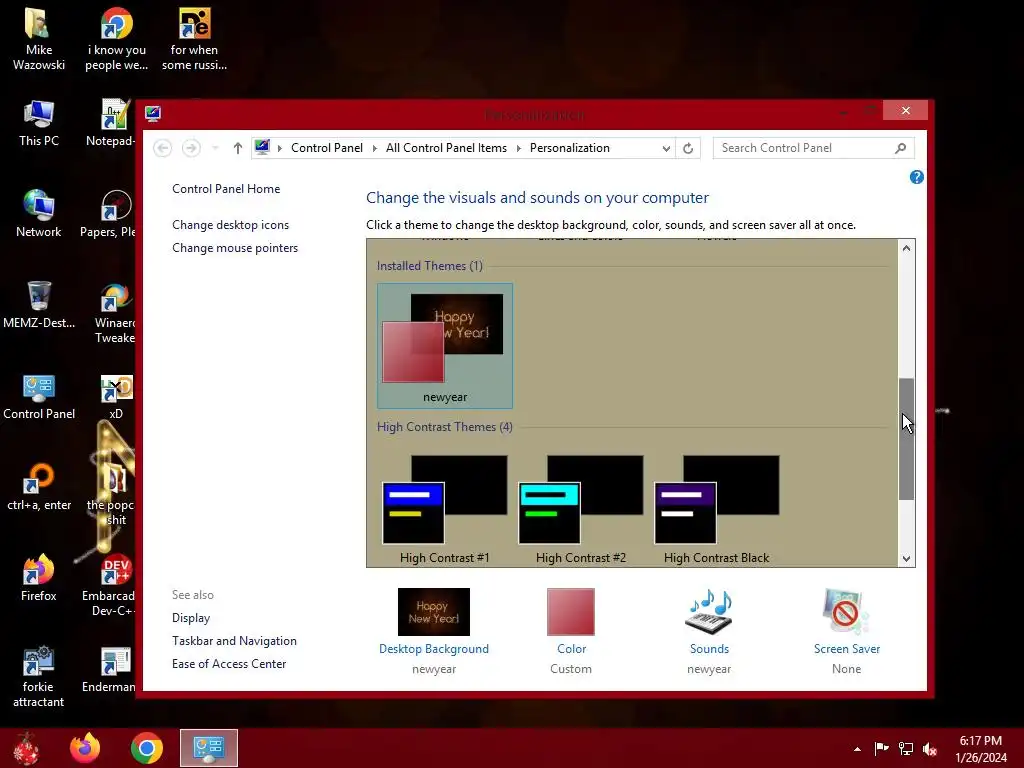Viewport: 1024px width, 768px height.
Task: Click the search magnifier icon
Action: [901, 148]
